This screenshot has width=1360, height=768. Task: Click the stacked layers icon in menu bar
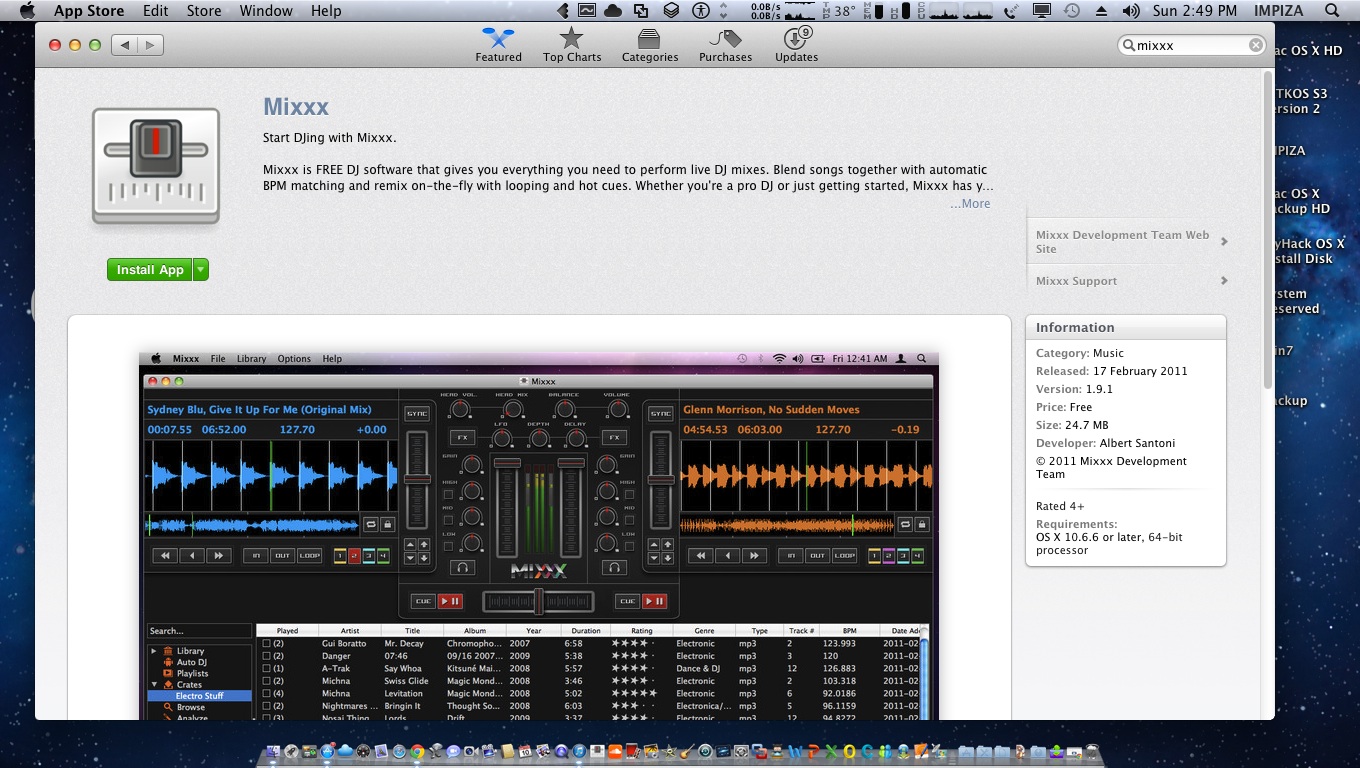(x=671, y=11)
